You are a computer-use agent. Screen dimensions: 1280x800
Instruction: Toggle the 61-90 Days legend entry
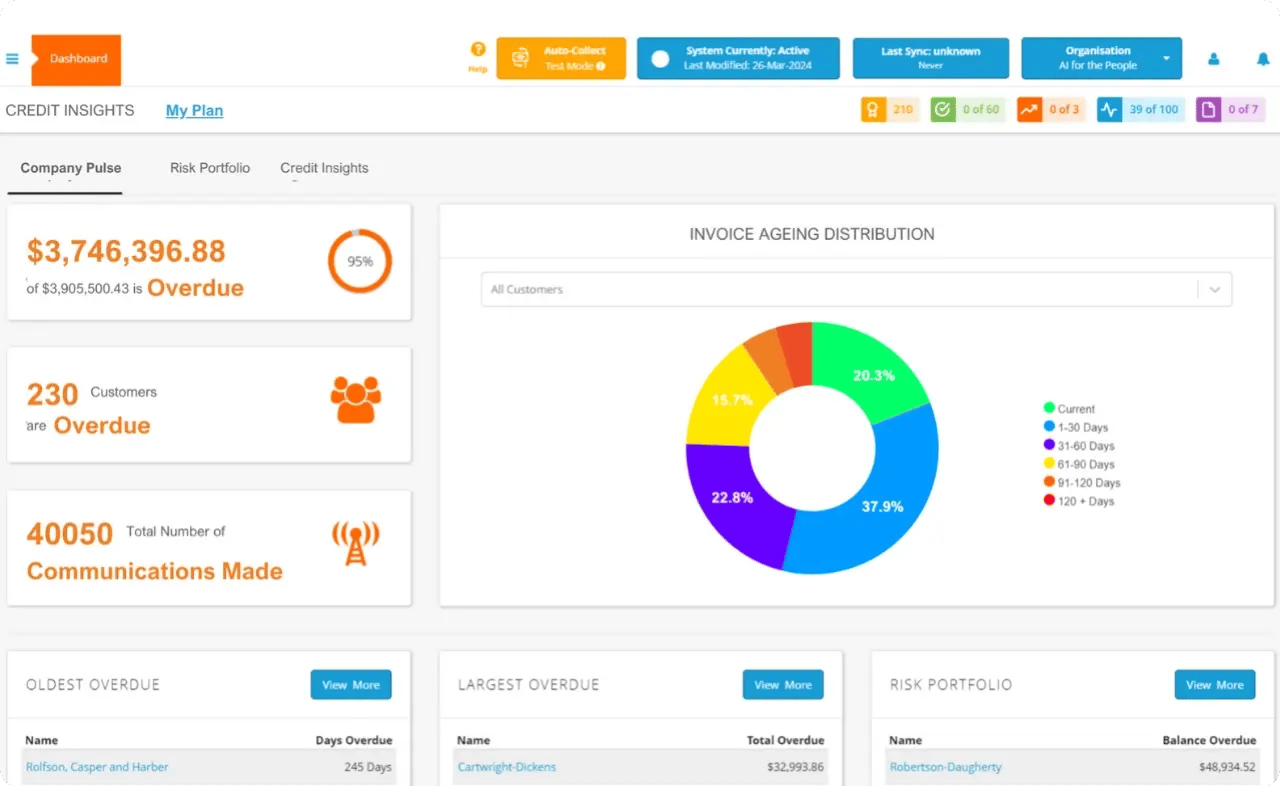[1079, 464]
